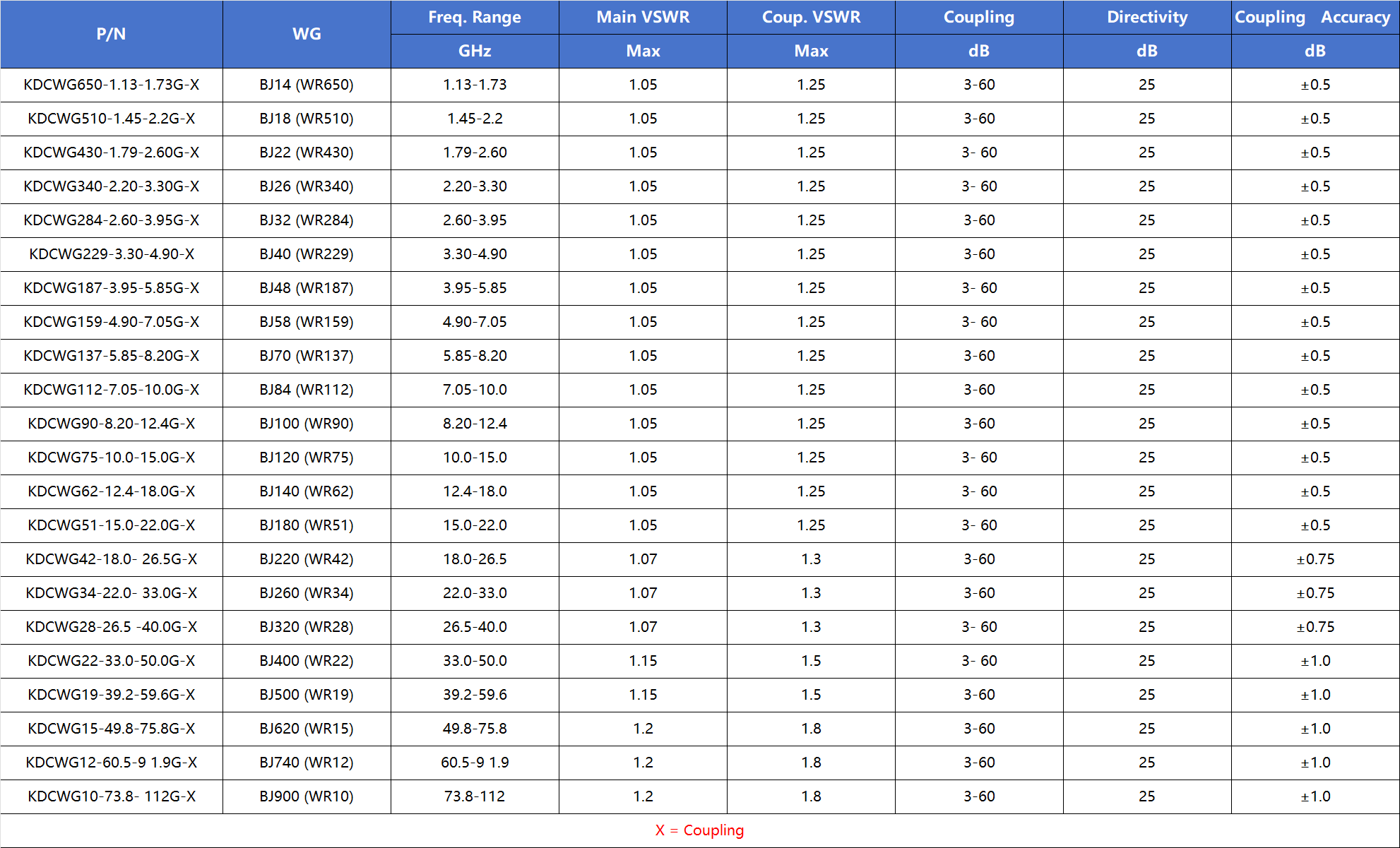
Task: Click frequency range cell 22.0-33.0
Action: (x=475, y=593)
